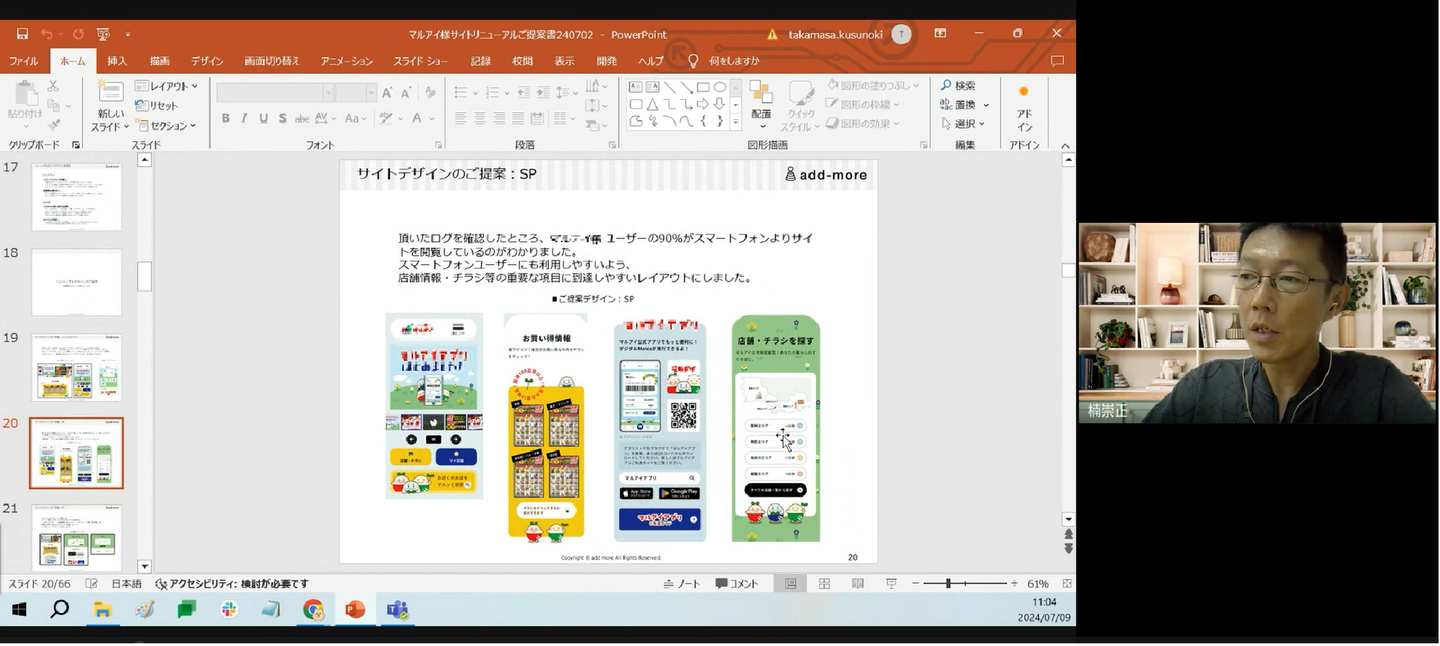Open the Insert (挿入) ribbon tab
This screenshot has height=646, width=1440.
point(117,61)
